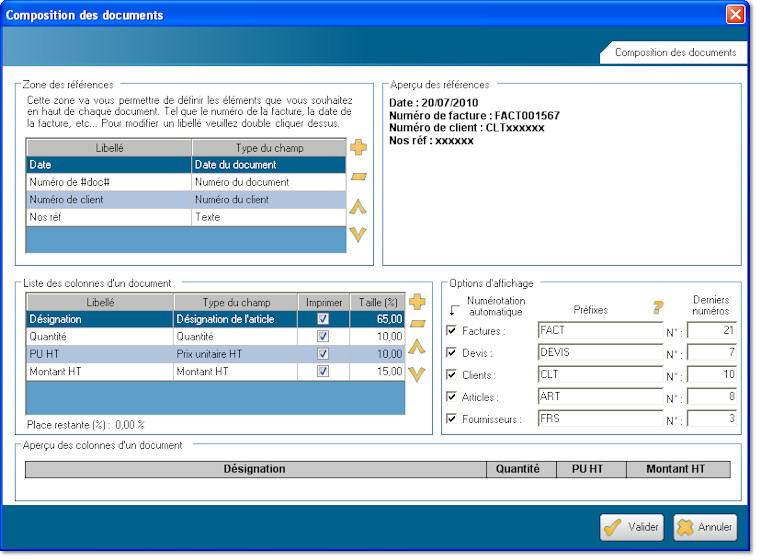The width and height of the screenshot is (760, 560).
Task: Click Désignation header in columns preview
Action: (x=255, y=469)
